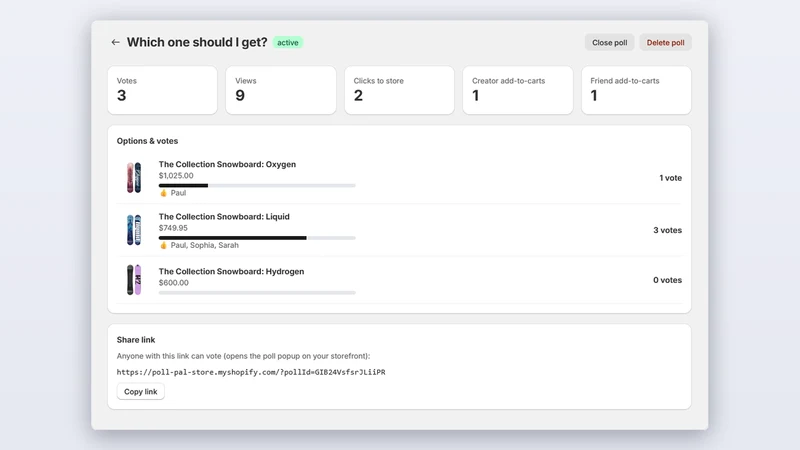Select the Votes stat card
This screenshot has width=800, height=450.
click(162, 90)
